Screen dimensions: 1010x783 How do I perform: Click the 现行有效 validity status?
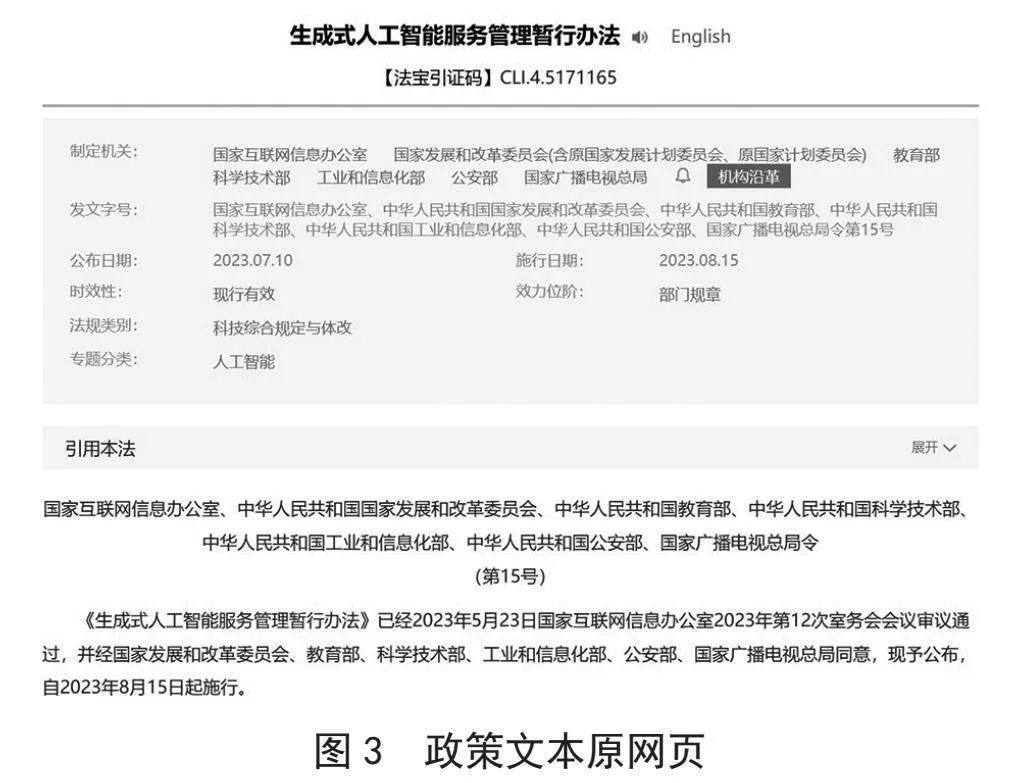click(x=244, y=294)
